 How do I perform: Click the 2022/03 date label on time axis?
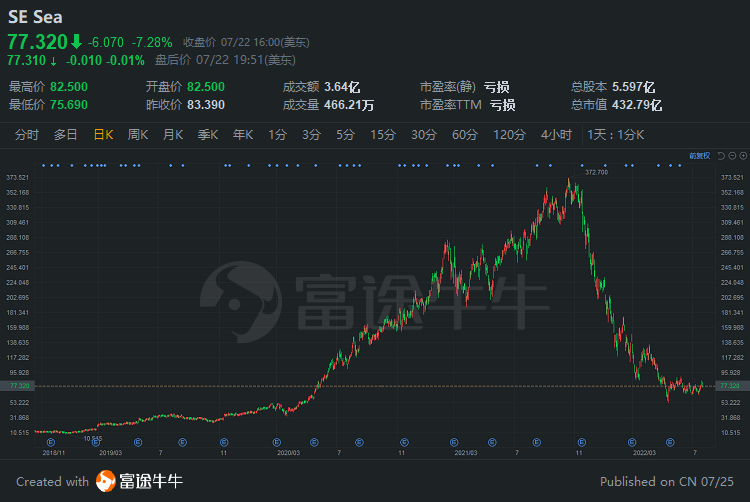(644, 452)
